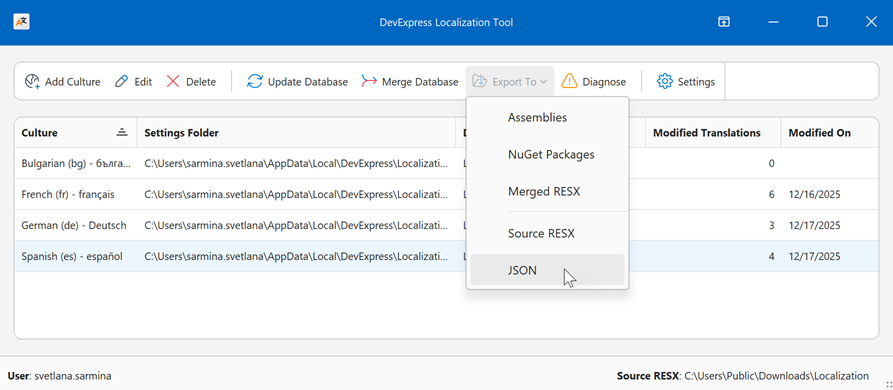Export to JSON menu item
This screenshot has height=390, width=893.
[547, 270]
